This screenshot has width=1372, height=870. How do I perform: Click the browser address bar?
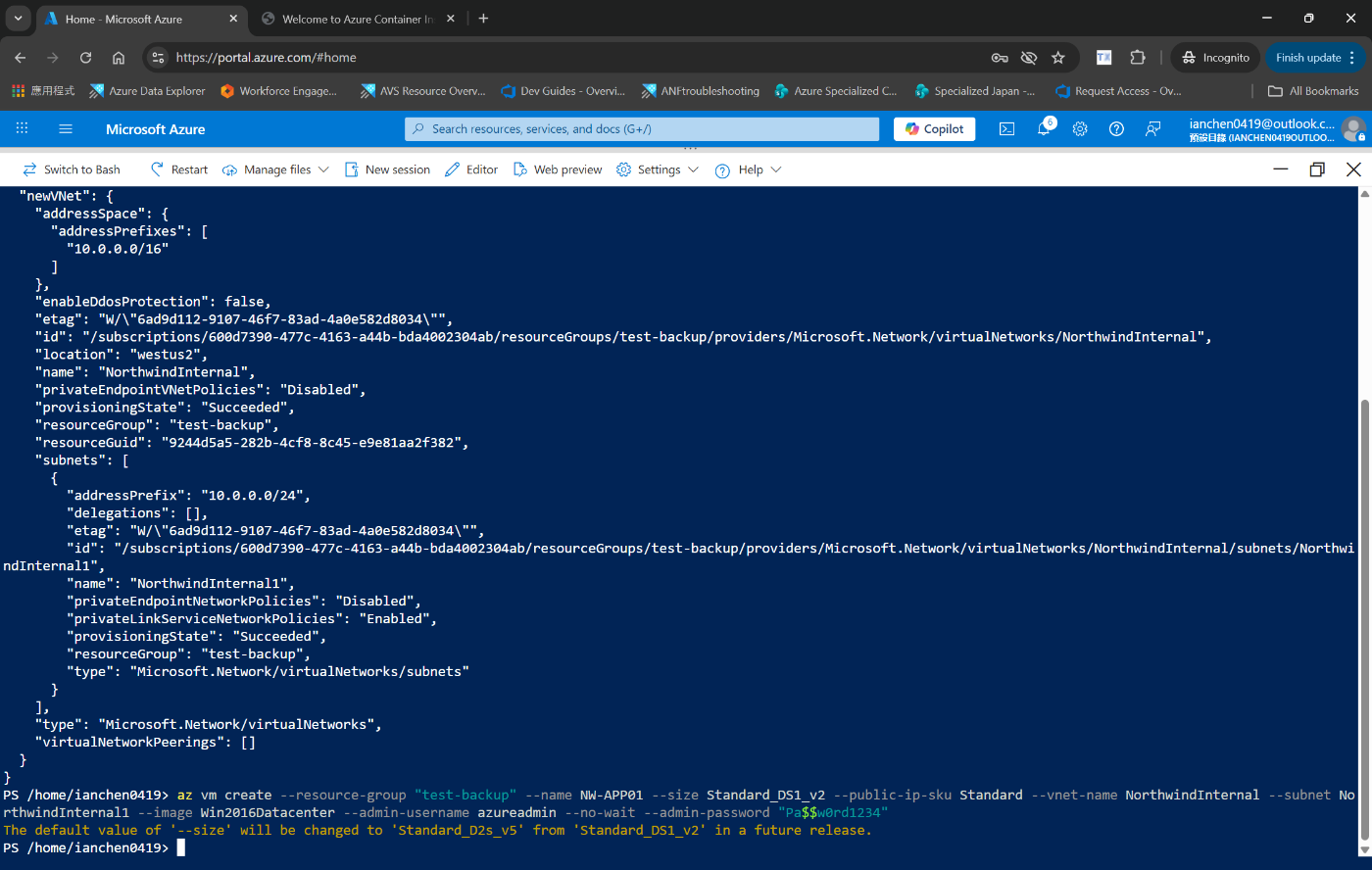pos(578,58)
